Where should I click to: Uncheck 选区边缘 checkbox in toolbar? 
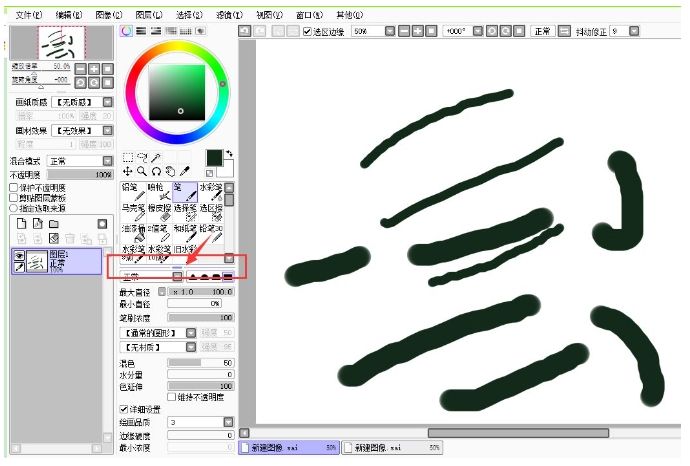[307, 31]
